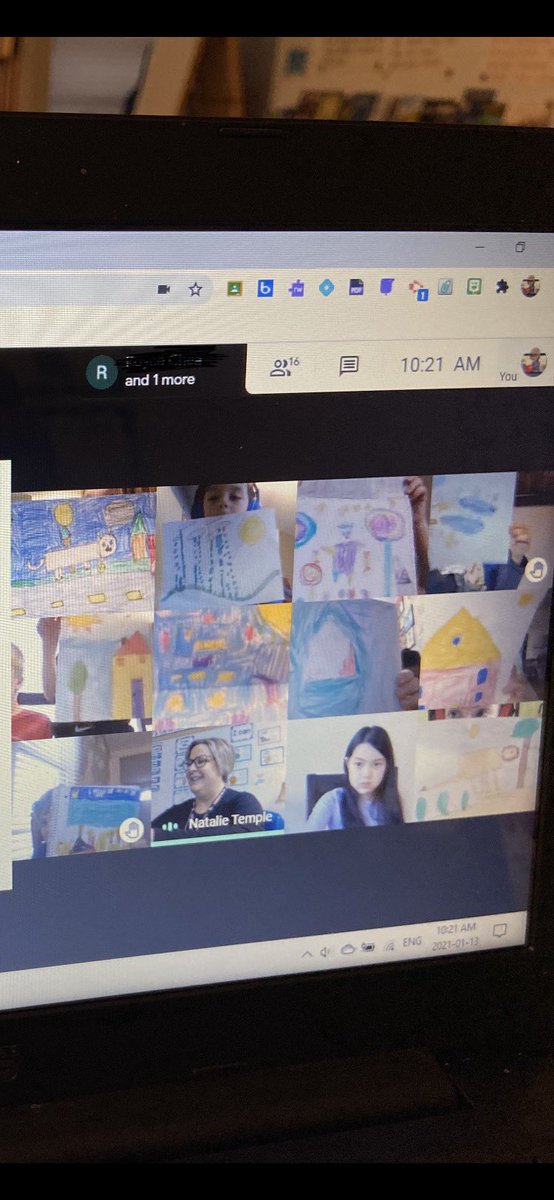
Task: Open the purple extension icon right of PDF
Action: 386,287
